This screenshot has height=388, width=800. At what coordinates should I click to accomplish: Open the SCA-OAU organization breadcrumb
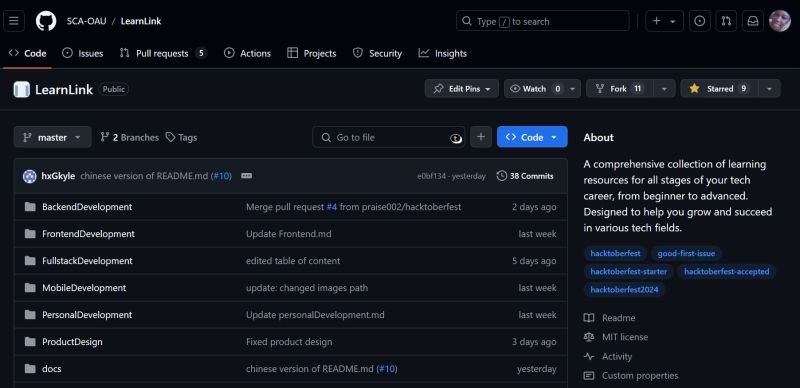click(x=86, y=21)
